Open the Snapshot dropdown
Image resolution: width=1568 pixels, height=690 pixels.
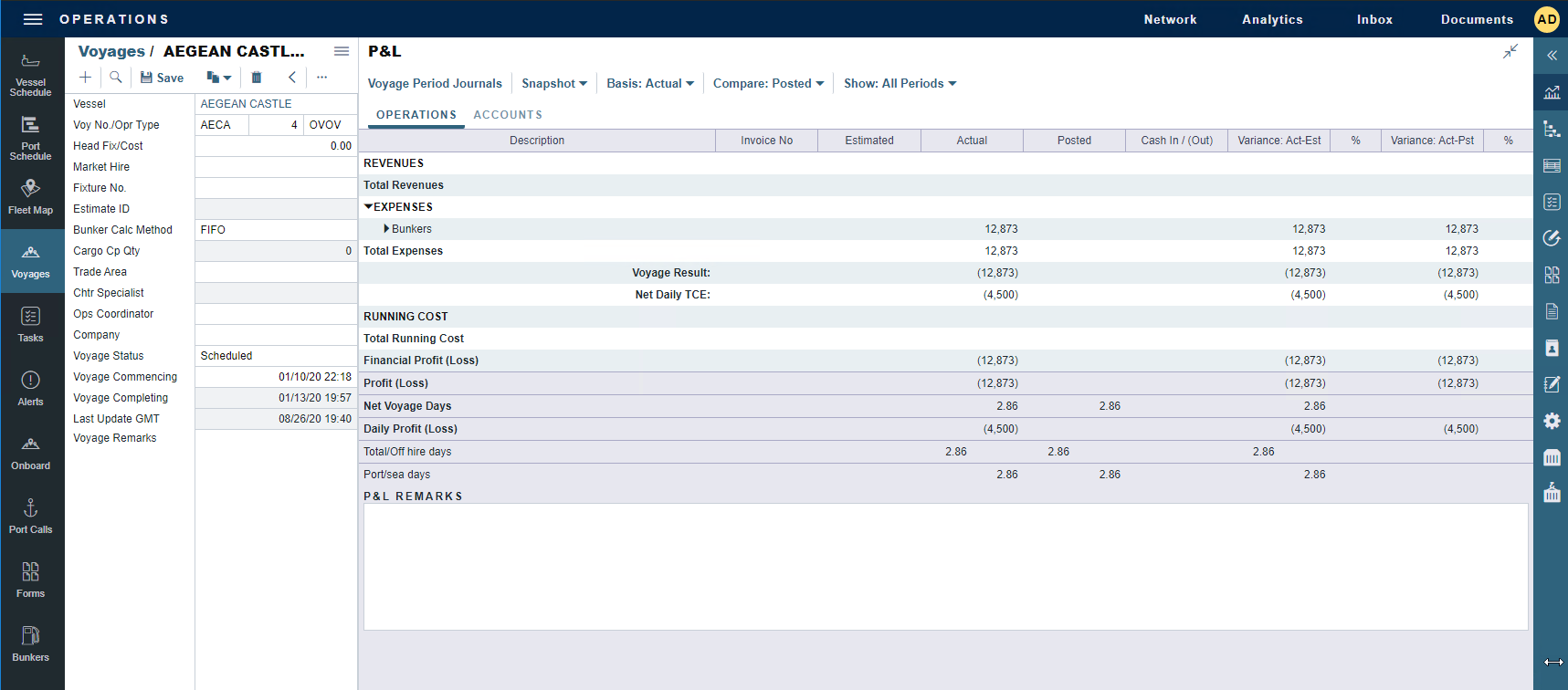pyautogui.click(x=553, y=83)
